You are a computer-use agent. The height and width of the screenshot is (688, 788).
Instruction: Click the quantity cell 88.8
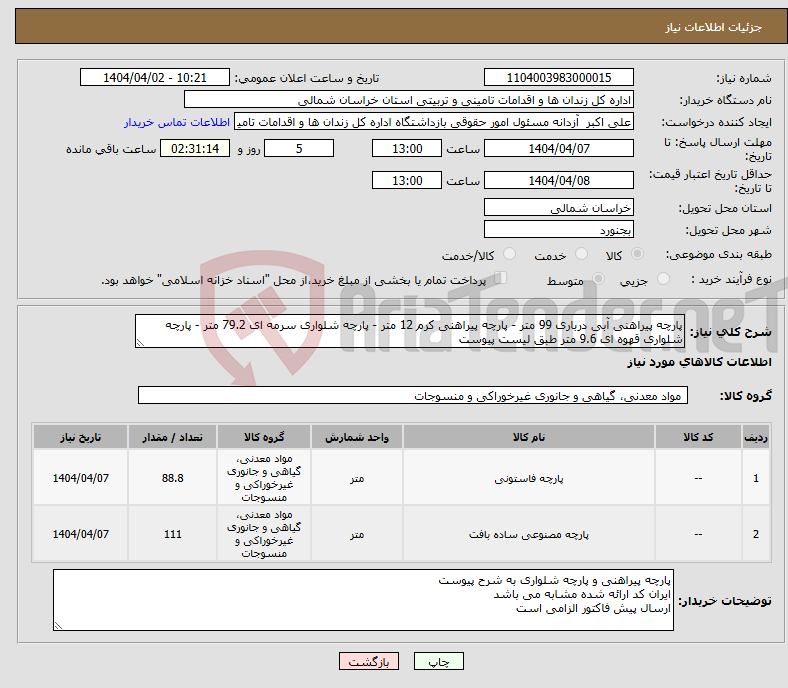click(172, 478)
